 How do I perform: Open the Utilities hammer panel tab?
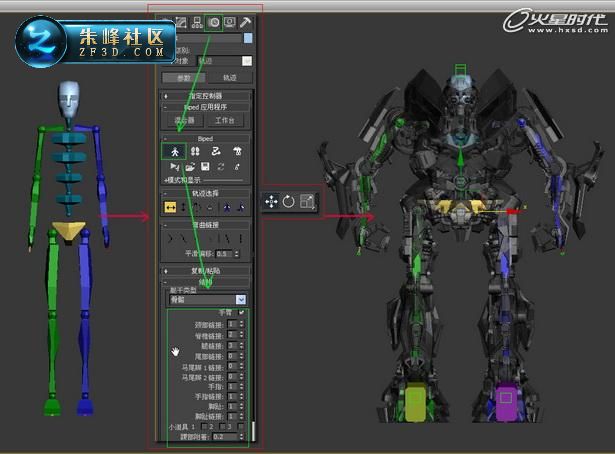pos(246,22)
